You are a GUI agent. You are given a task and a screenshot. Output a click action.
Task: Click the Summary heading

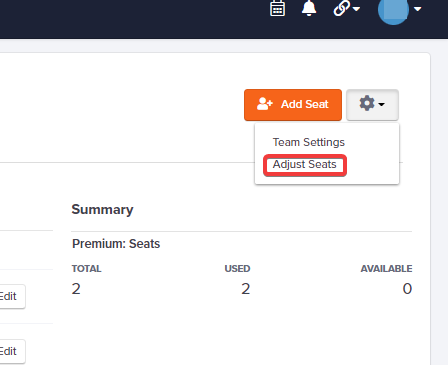(x=102, y=210)
